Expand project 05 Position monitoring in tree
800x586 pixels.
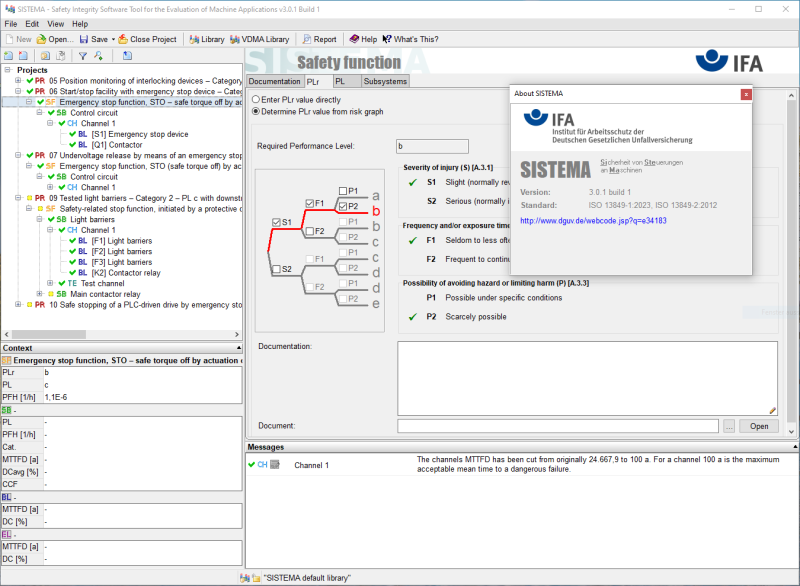(18, 80)
